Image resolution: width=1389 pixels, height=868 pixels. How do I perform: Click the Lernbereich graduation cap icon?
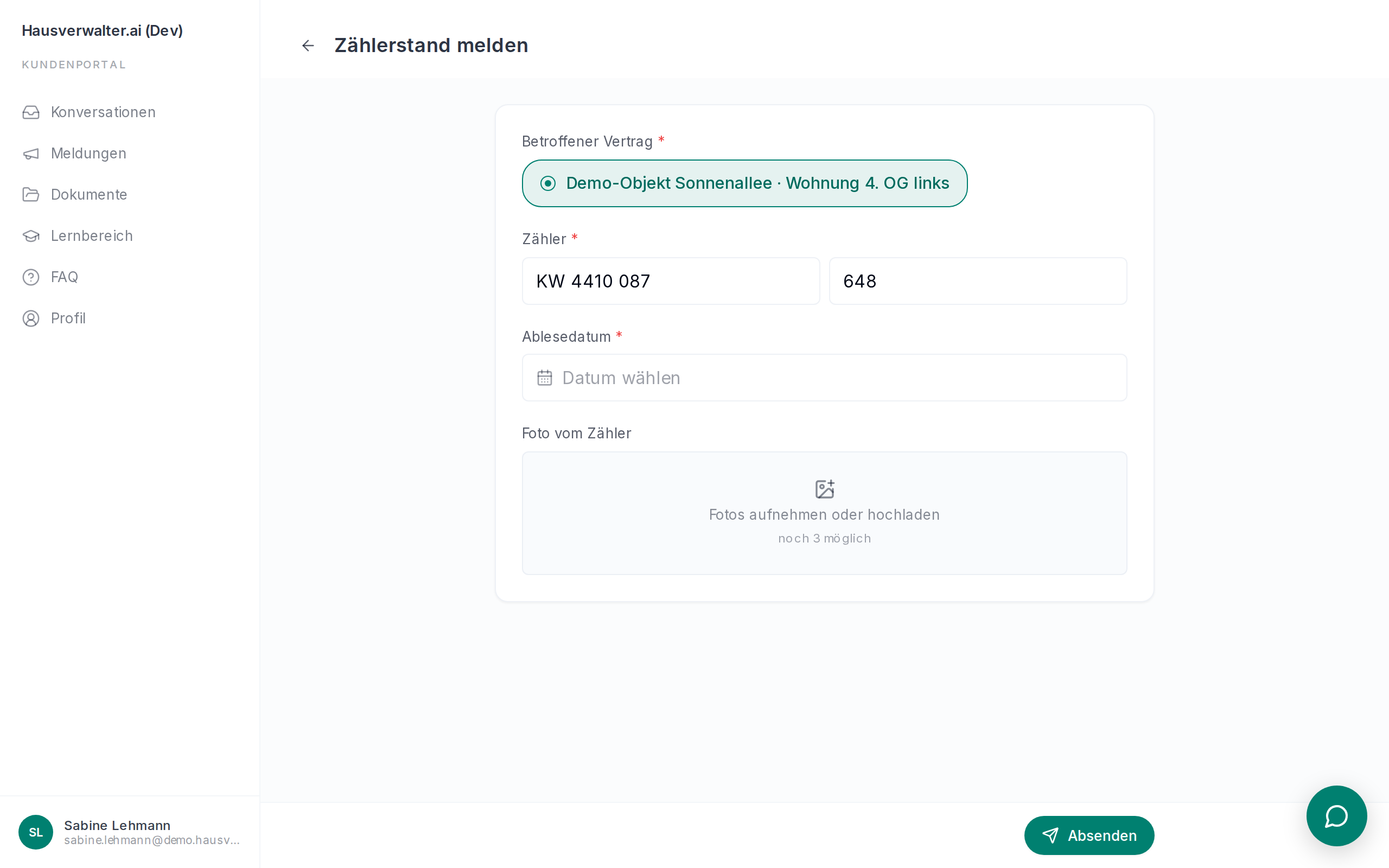(31, 236)
